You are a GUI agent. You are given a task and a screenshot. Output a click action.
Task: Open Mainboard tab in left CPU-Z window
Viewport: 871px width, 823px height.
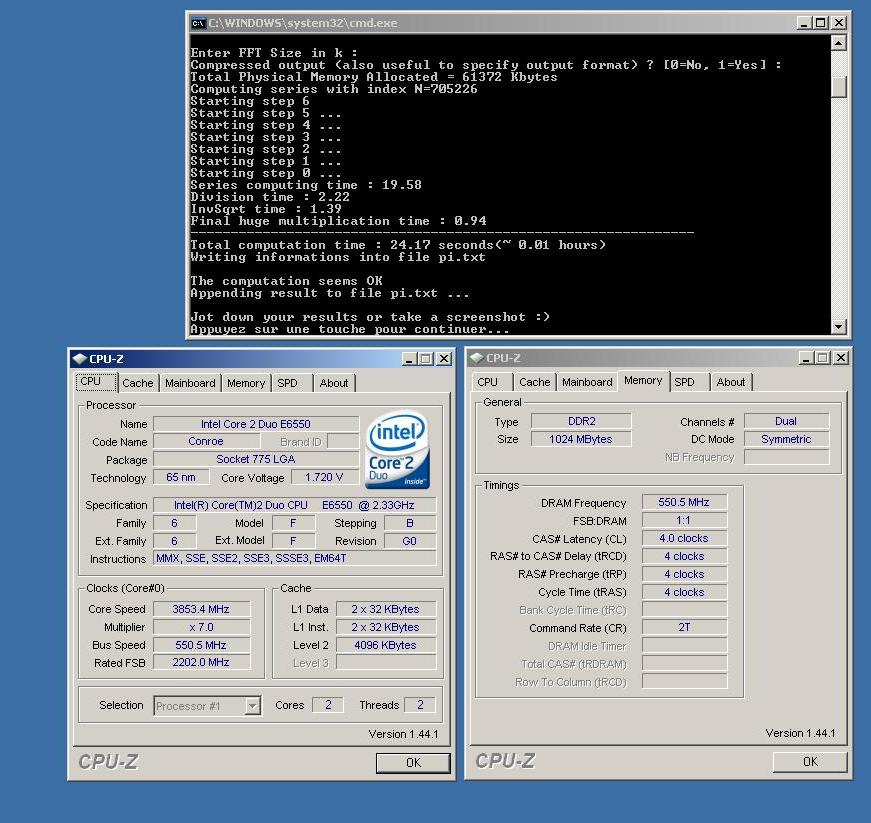190,383
